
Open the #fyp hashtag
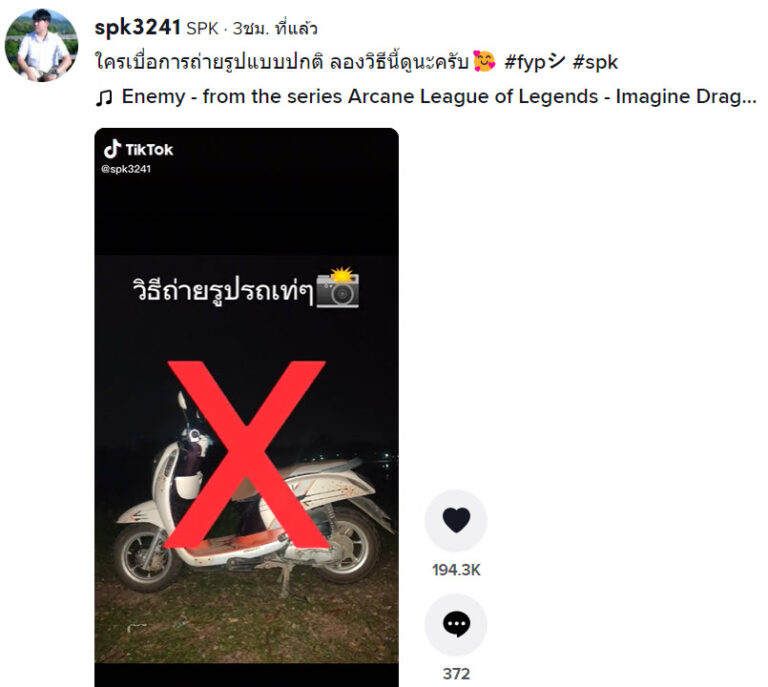[534, 63]
